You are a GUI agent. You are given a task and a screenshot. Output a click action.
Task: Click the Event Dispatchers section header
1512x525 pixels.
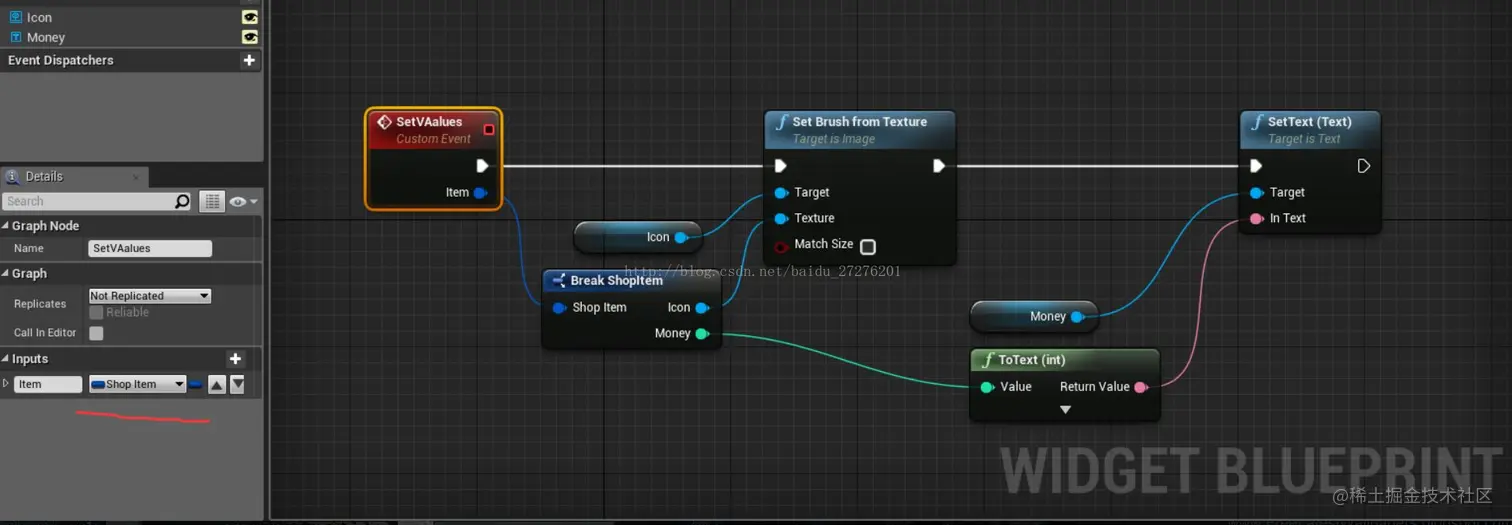61,60
